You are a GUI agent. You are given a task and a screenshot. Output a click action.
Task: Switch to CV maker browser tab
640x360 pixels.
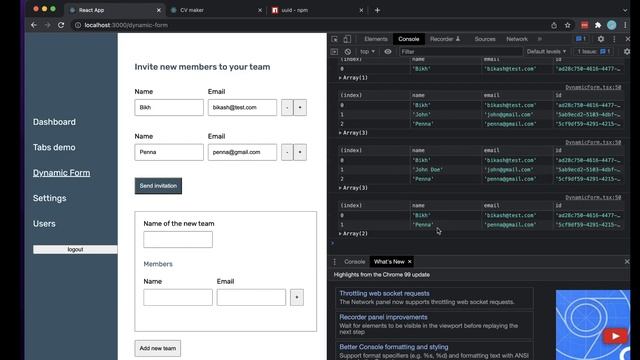[x=216, y=10]
